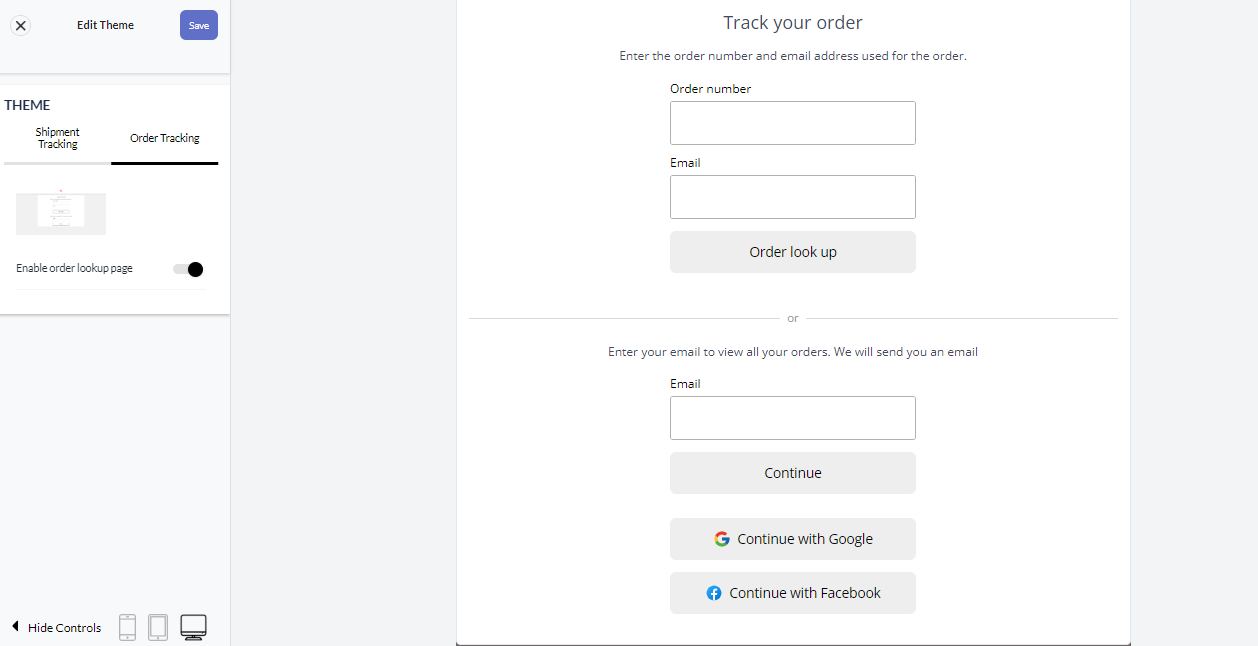
Task: Focus the first Email input field
Action: [x=793, y=197]
